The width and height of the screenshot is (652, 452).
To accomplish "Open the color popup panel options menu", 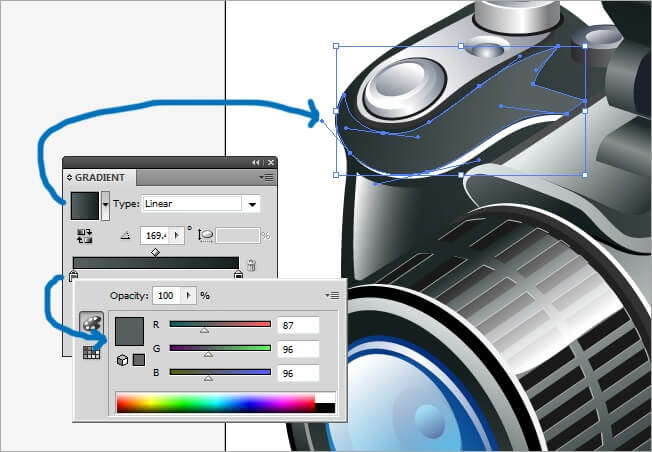I will pos(331,296).
